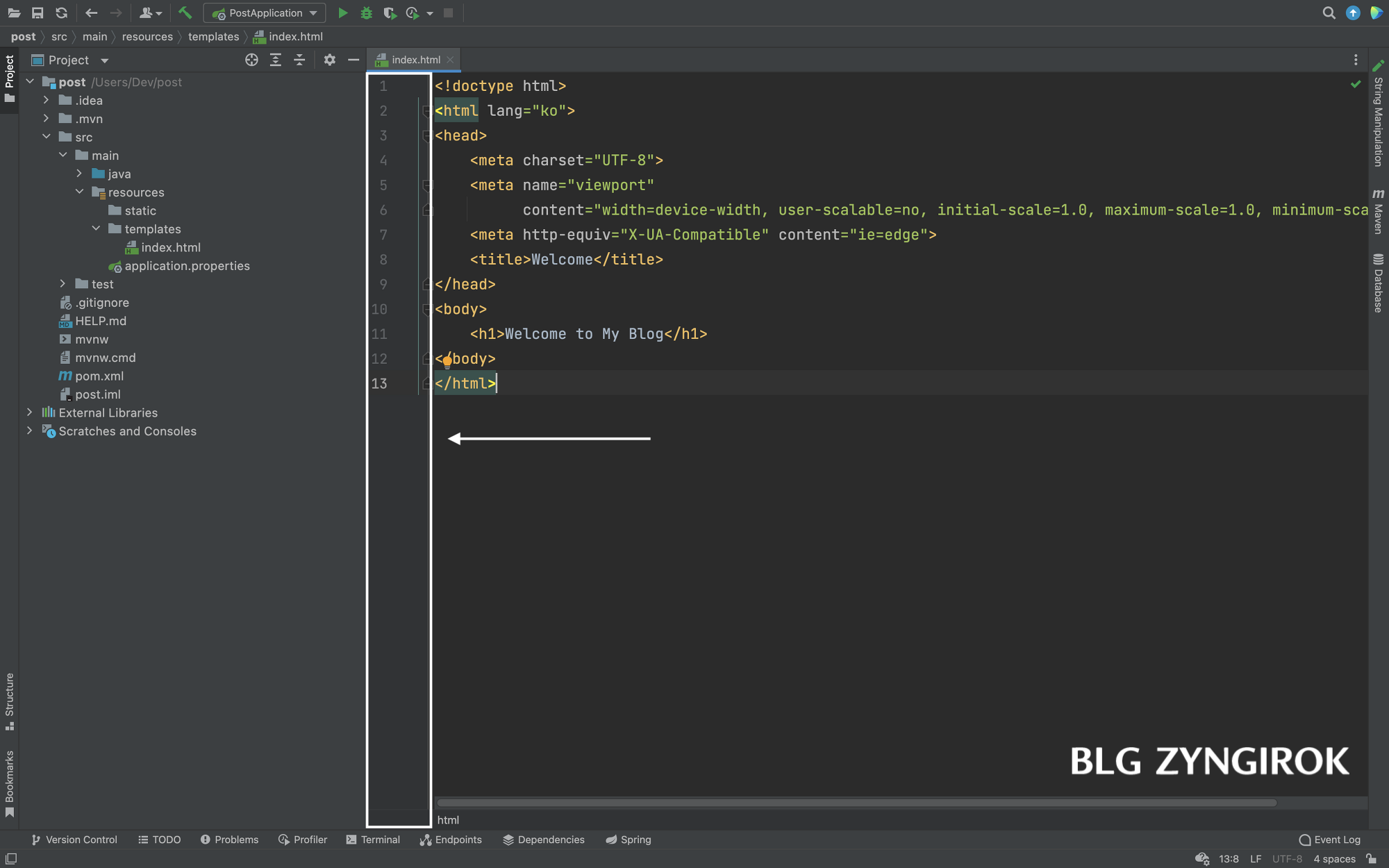Click the editor horizontal scrollbar

856,803
